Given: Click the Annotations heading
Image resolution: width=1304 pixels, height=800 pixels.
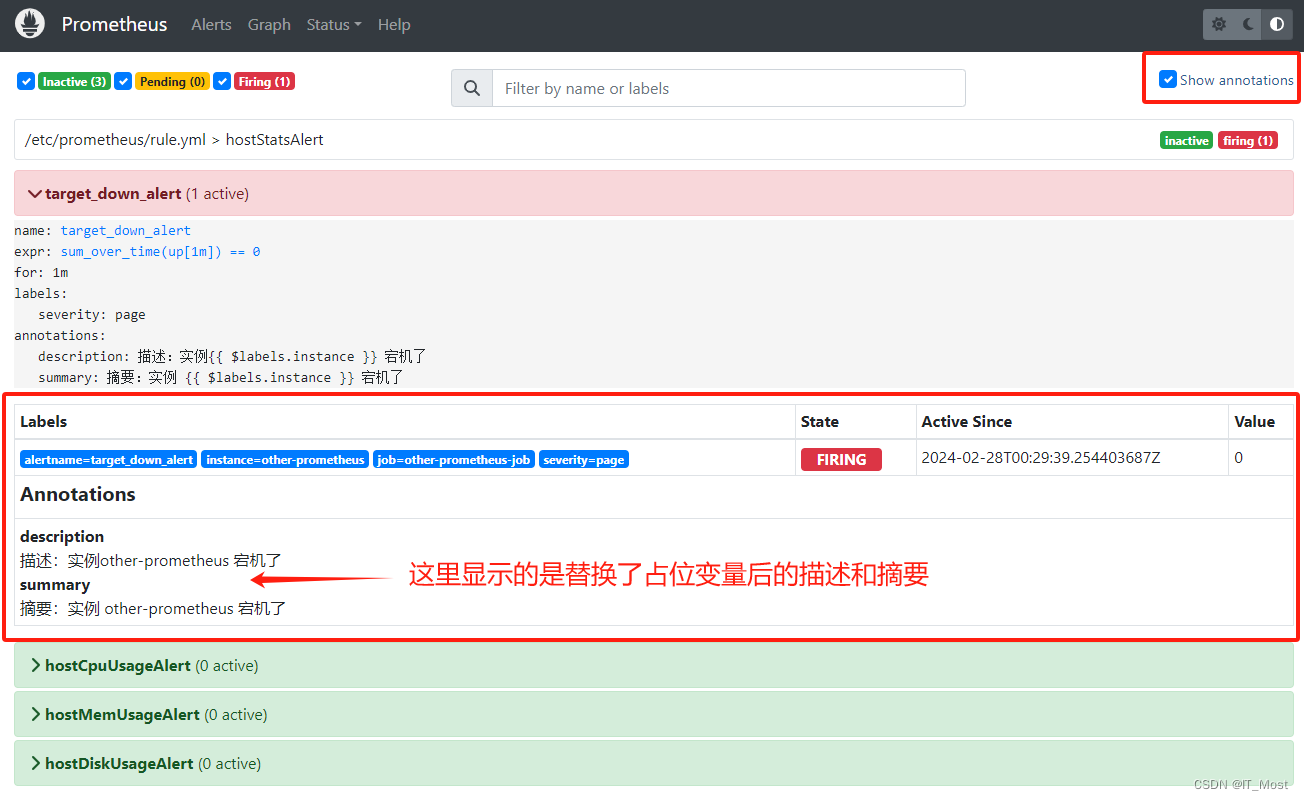Looking at the screenshot, I should (x=78, y=494).
